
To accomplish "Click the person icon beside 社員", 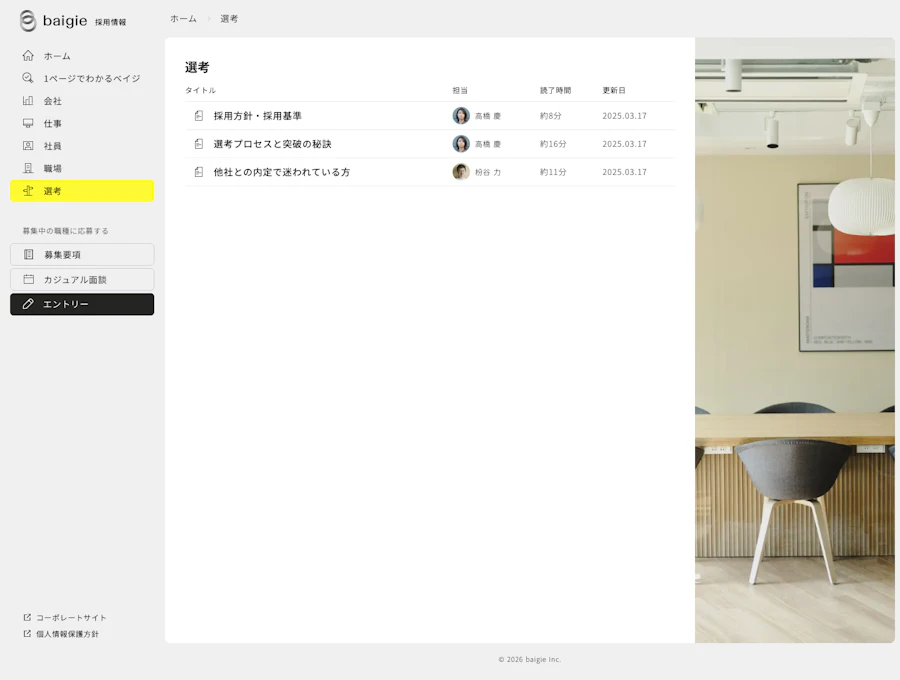I will (x=28, y=146).
